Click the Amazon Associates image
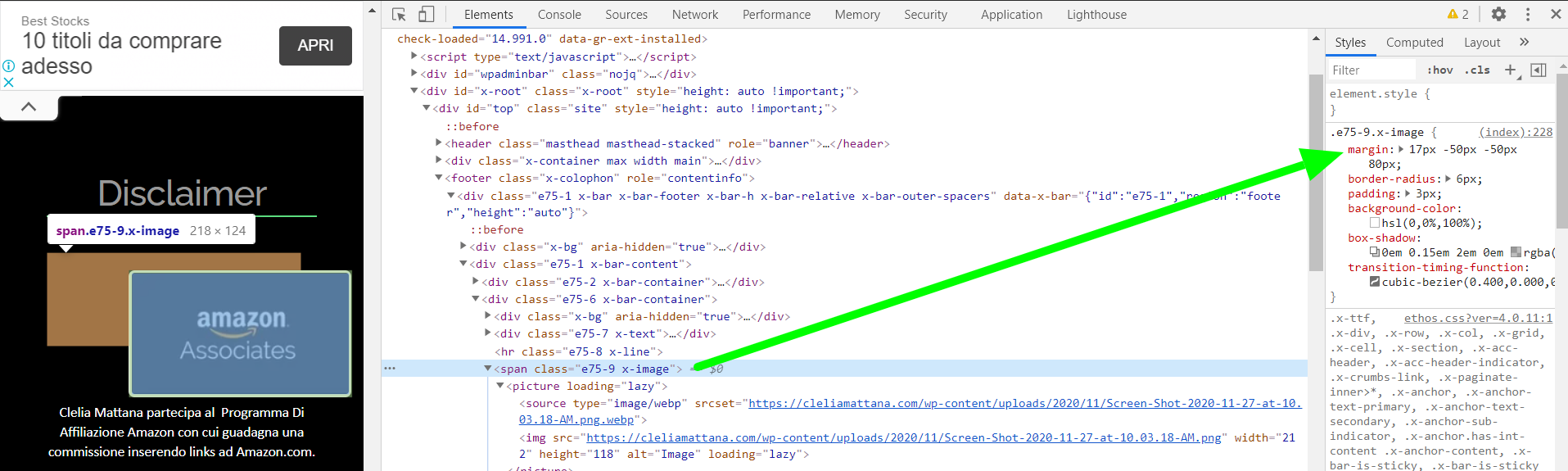The height and width of the screenshot is (471, 1568). pos(241,333)
